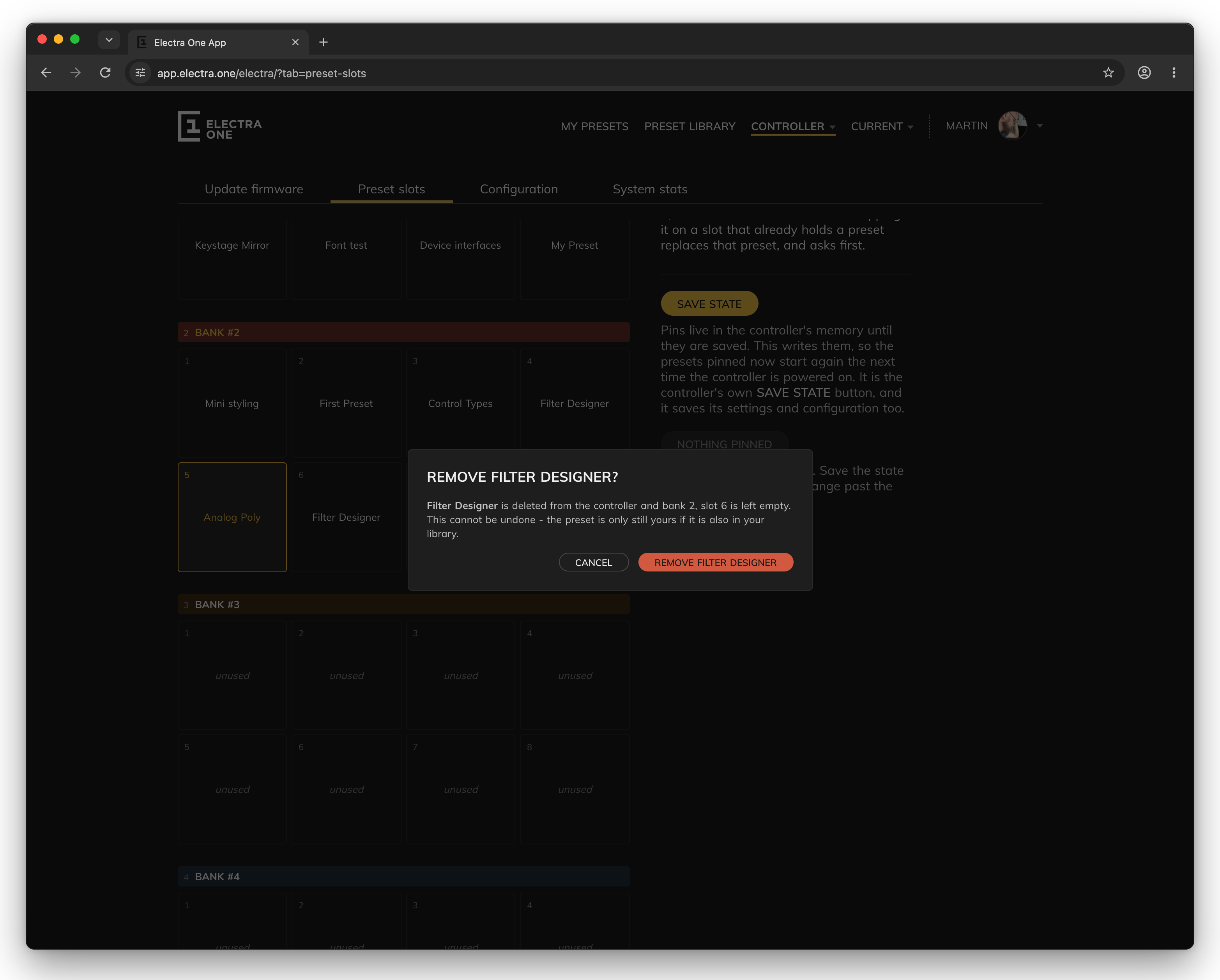Bookmark this page with the star icon
1220x980 pixels.
[1108, 73]
